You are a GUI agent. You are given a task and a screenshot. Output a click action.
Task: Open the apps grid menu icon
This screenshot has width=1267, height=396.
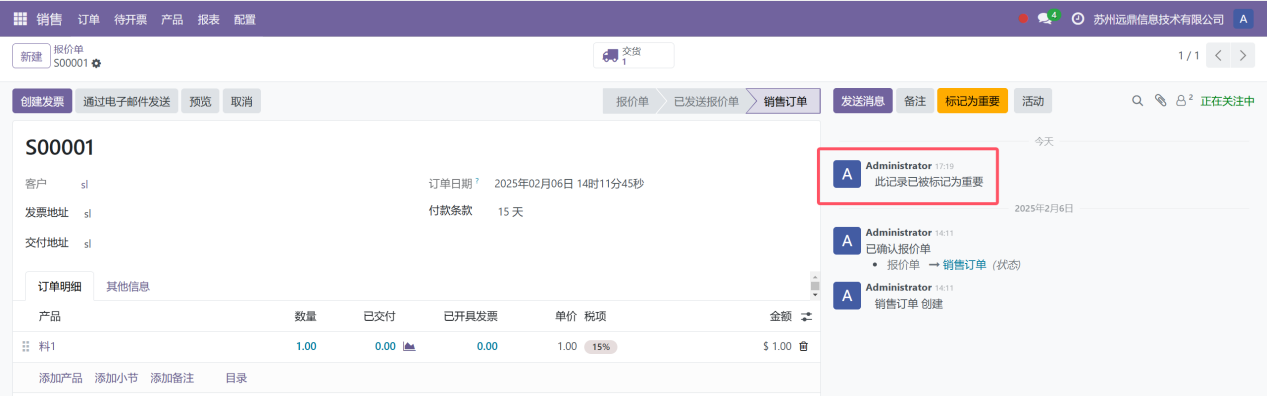[20, 19]
